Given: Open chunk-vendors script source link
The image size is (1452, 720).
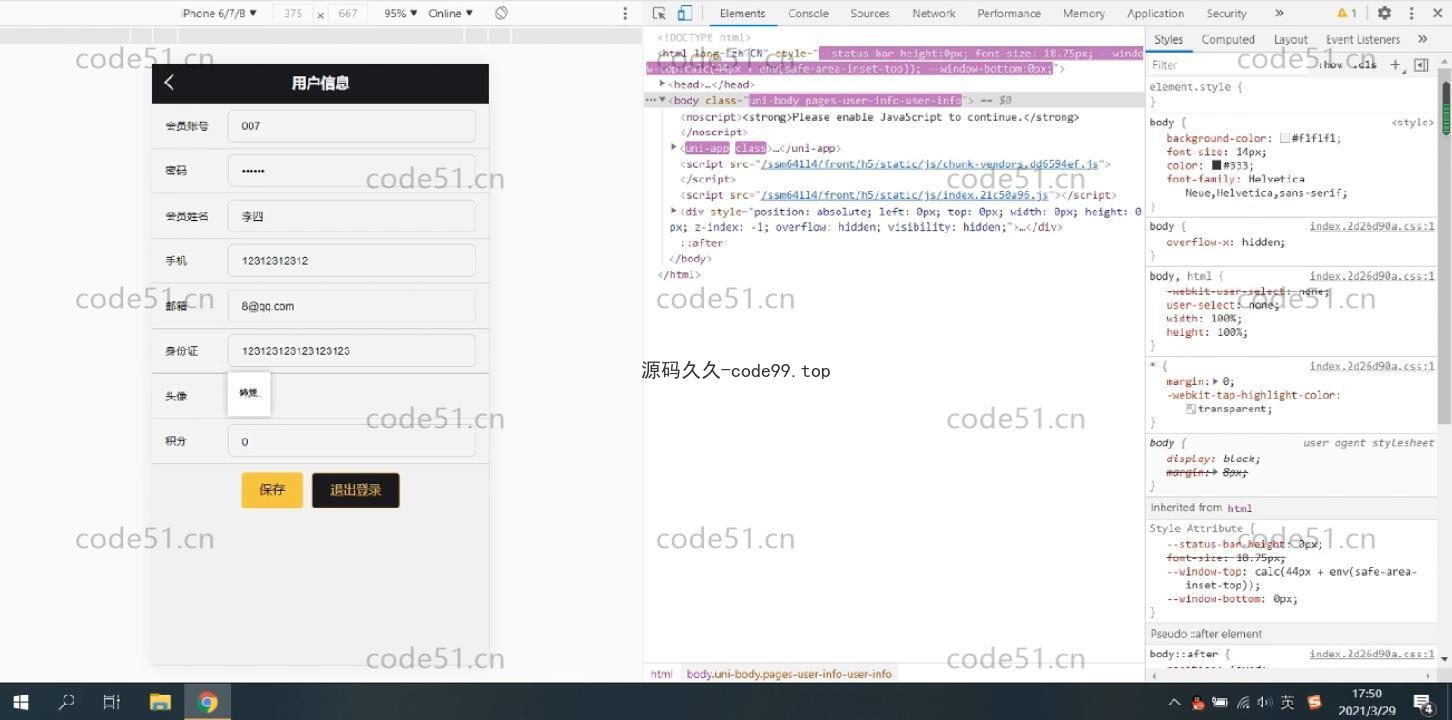Looking at the screenshot, I should pyautogui.click(x=929, y=164).
